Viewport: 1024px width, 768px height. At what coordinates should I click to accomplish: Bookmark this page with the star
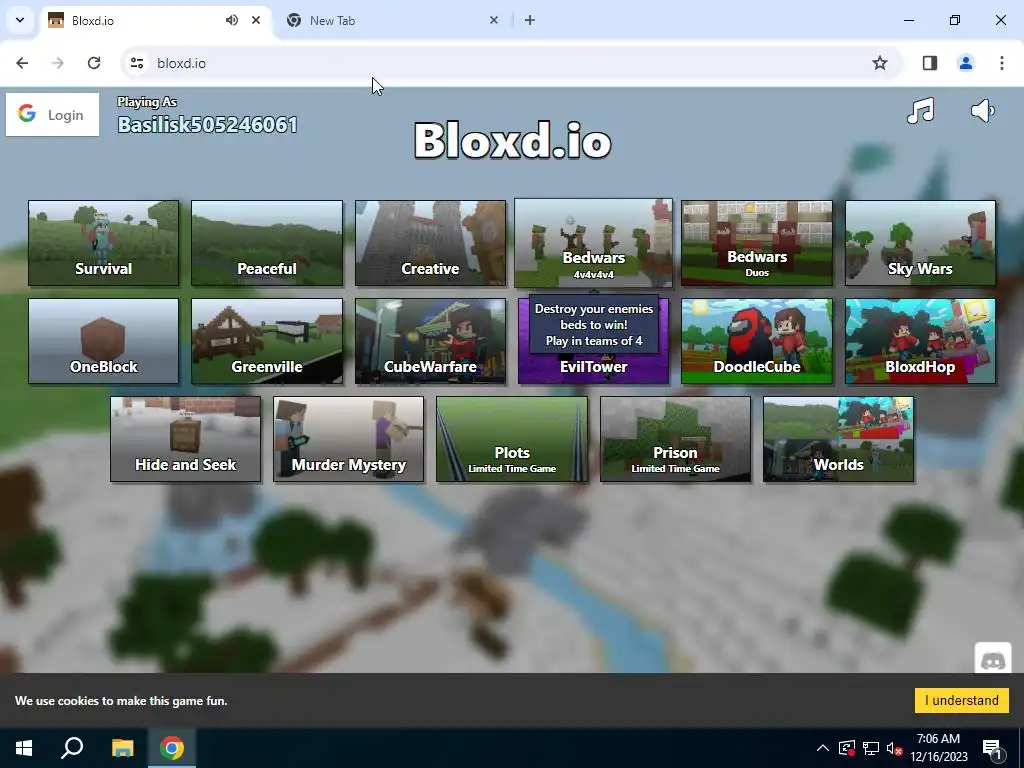pyautogui.click(x=880, y=63)
